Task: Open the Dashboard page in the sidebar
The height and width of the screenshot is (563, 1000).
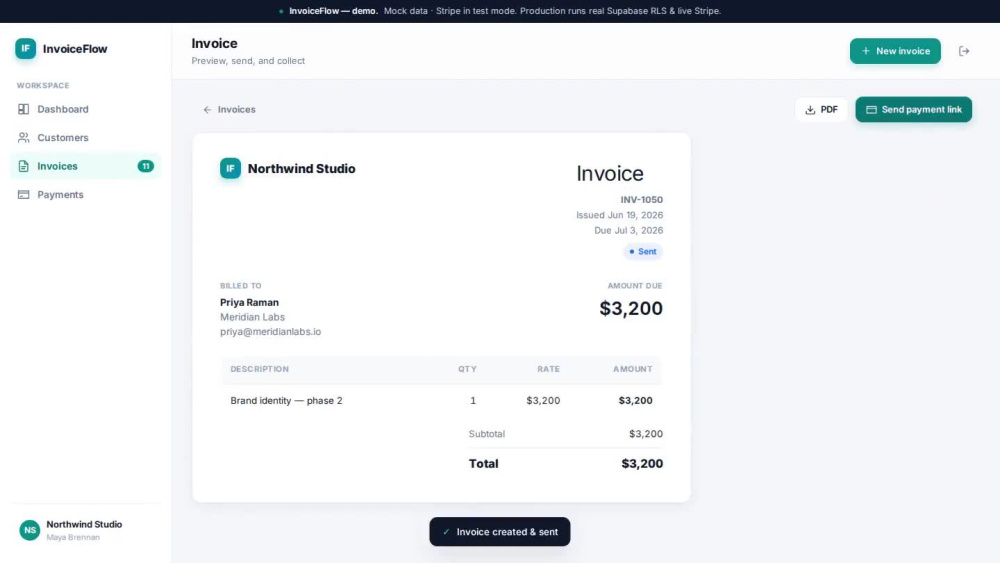Action: pos(85,109)
